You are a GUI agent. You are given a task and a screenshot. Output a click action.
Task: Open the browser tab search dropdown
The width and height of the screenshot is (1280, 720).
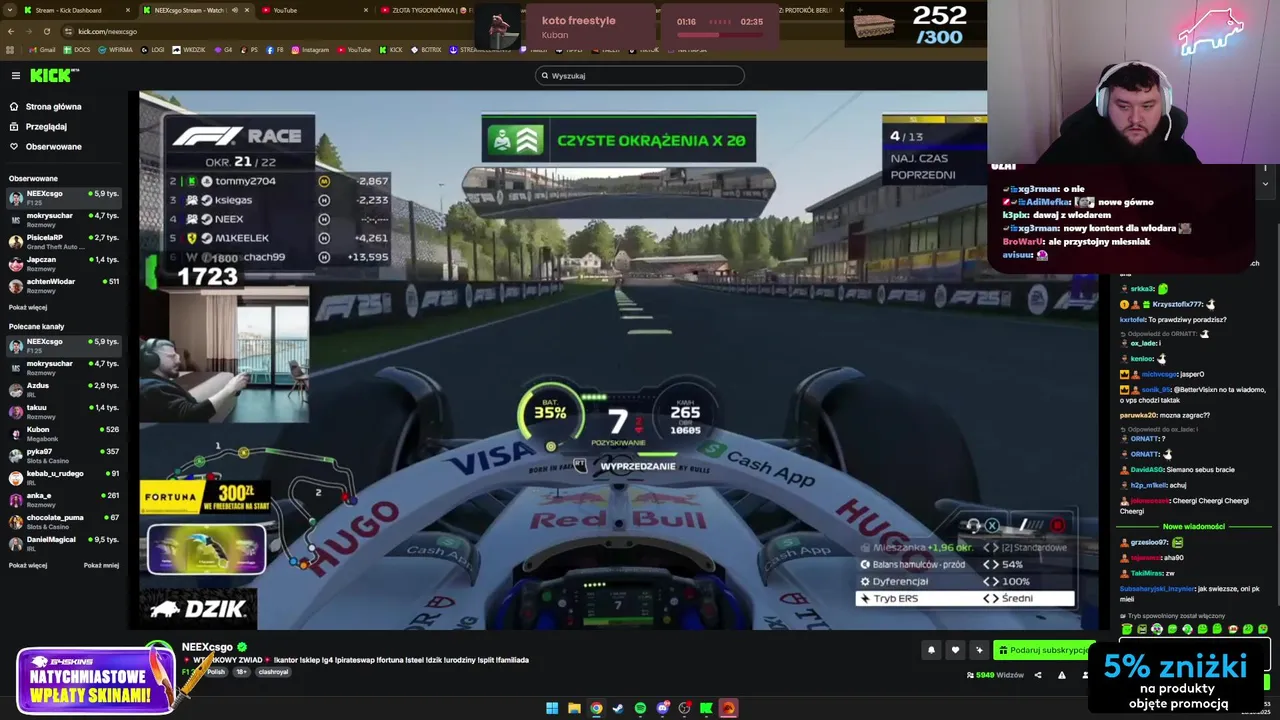[9, 10]
